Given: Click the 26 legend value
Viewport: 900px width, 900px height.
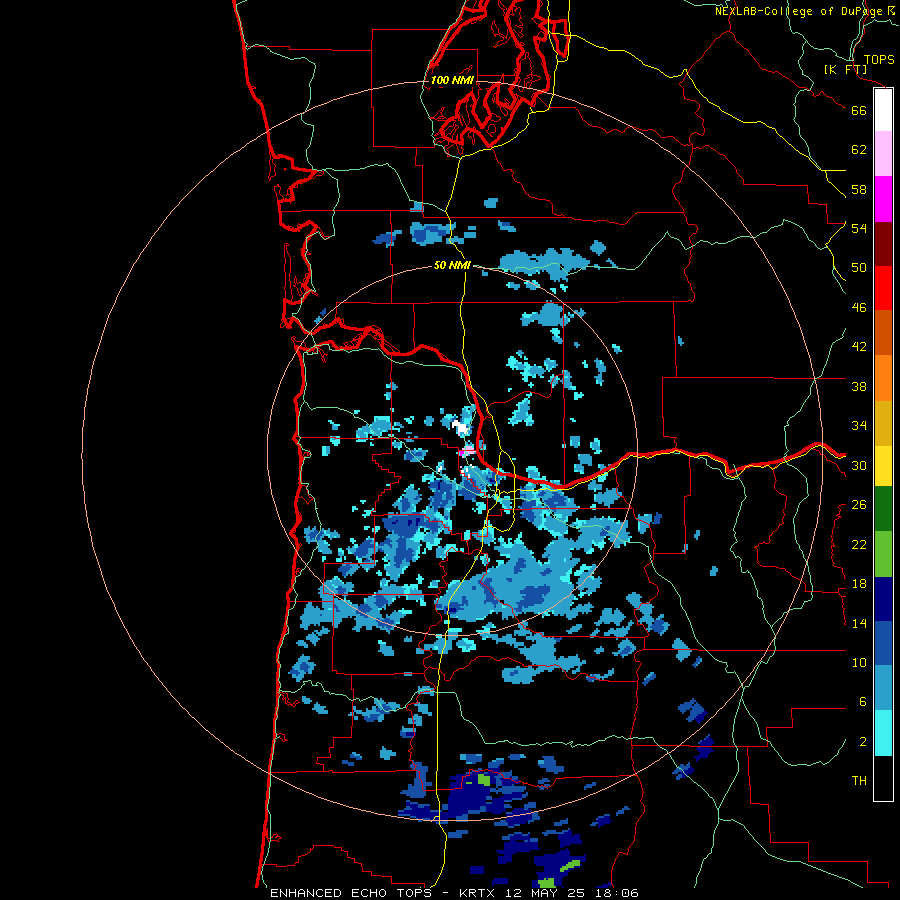Looking at the screenshot, I should [859, 505].
